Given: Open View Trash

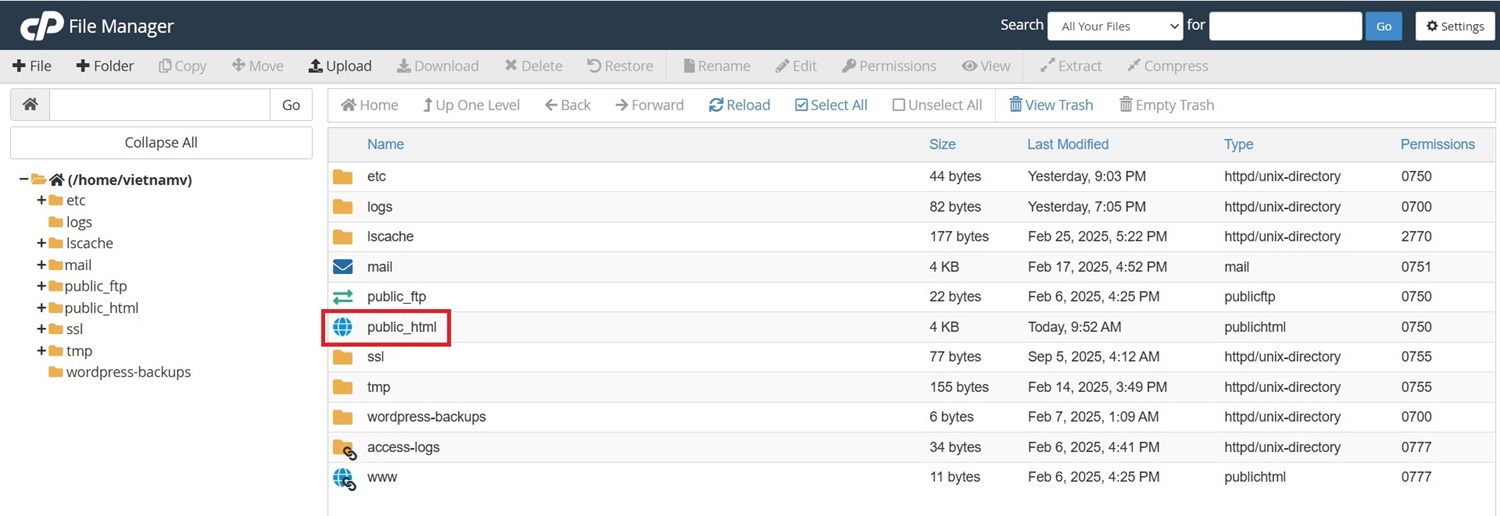Looking at the screenshot, I should point(1051,105).
